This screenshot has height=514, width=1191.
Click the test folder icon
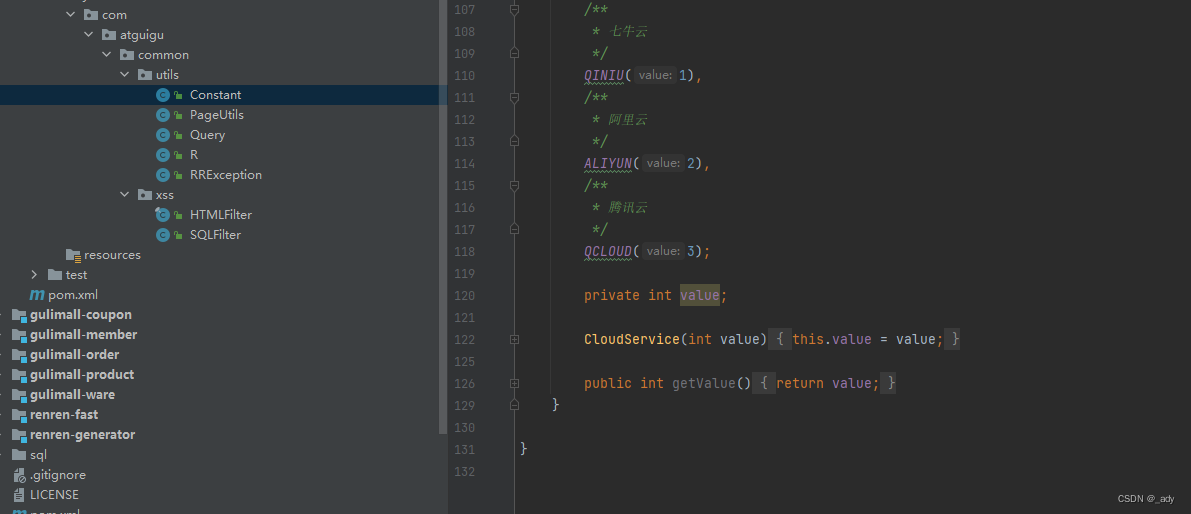(55, 275)
